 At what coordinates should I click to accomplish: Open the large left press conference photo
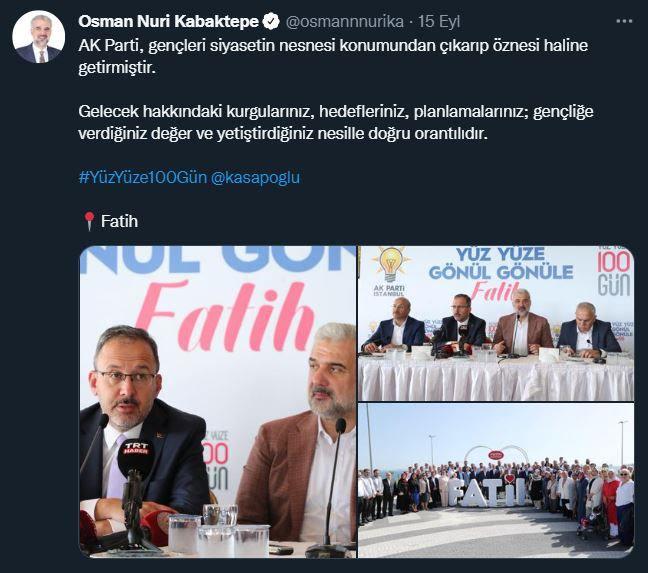point(218,402)
